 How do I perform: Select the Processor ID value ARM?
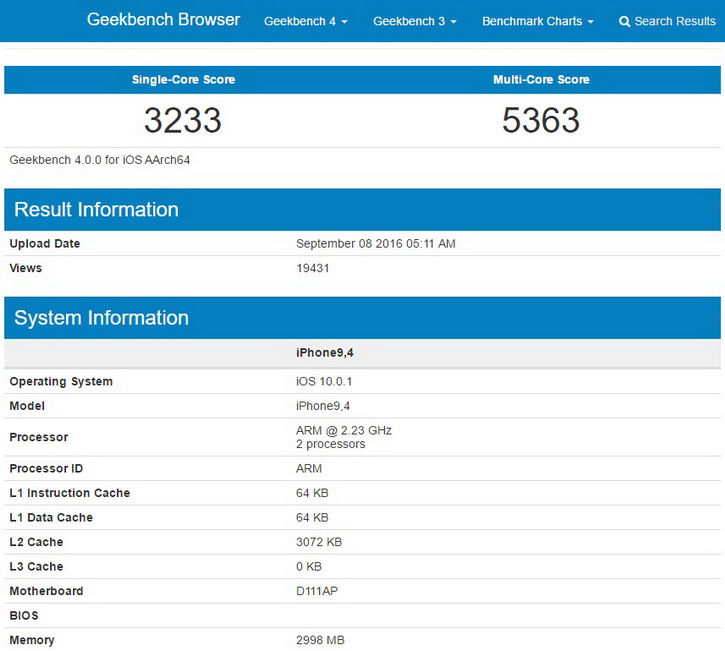tap(309, 468)
